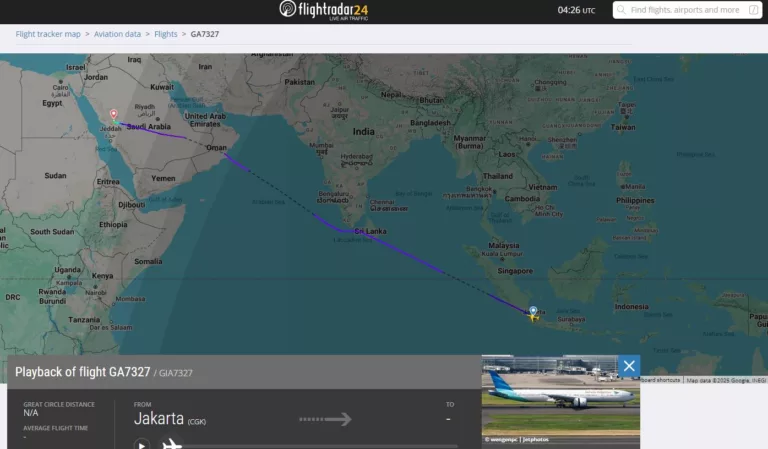Click the Great Circle Distance N/A value
768x449 pixels.
click(x=30, y=413)
